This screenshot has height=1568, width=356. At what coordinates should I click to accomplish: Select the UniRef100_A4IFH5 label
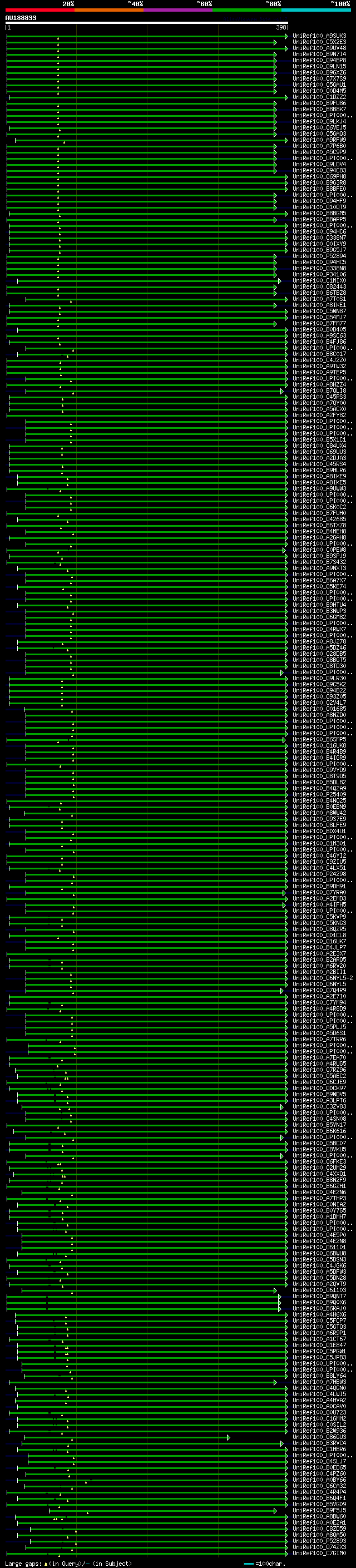click(x=319, y=904)
